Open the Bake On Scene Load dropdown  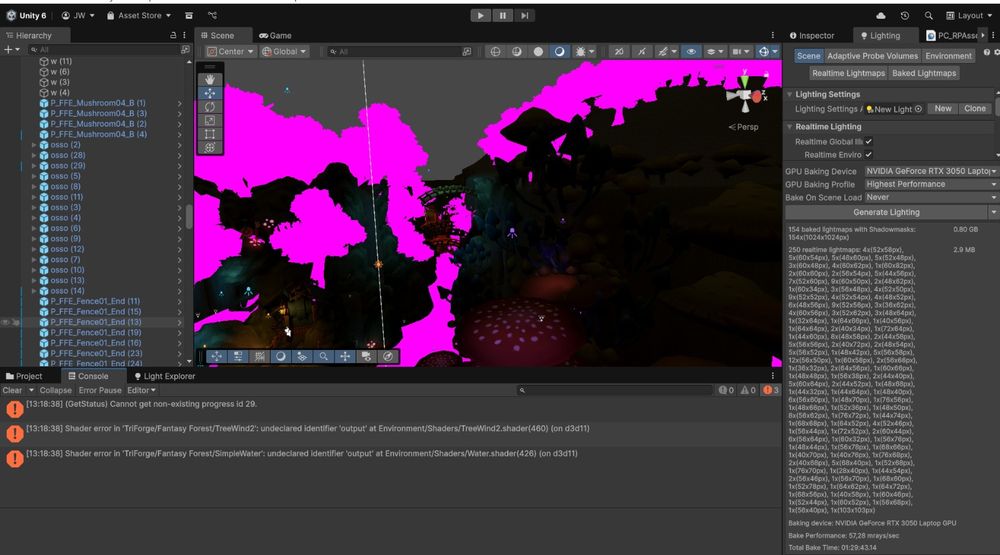coord(930,198)
